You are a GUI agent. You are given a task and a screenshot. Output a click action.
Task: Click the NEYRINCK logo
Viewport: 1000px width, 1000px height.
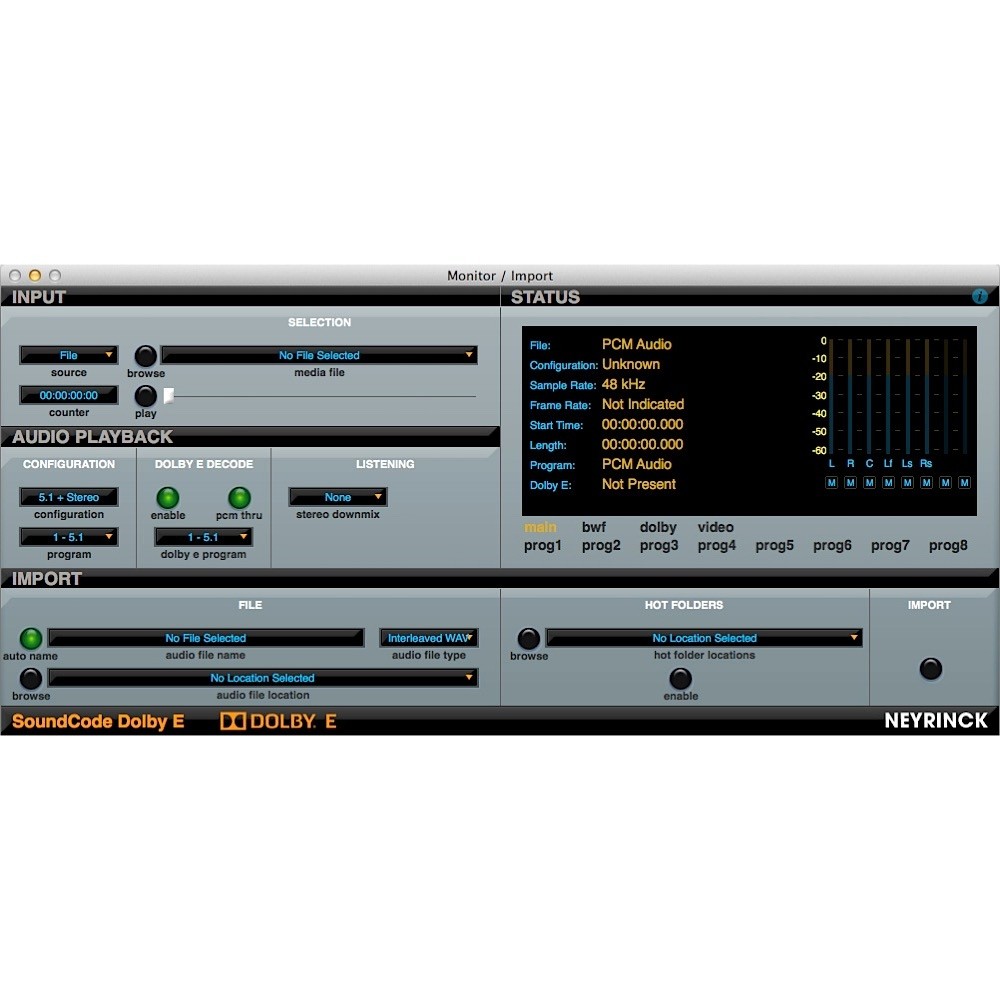click(x=936, y=721)
